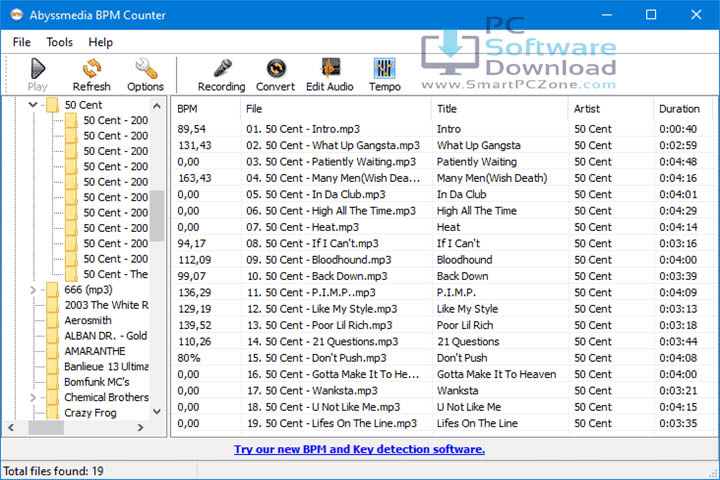
Task: Click 'Total files found: 19' status text
Action: click(x=53, y=471)
